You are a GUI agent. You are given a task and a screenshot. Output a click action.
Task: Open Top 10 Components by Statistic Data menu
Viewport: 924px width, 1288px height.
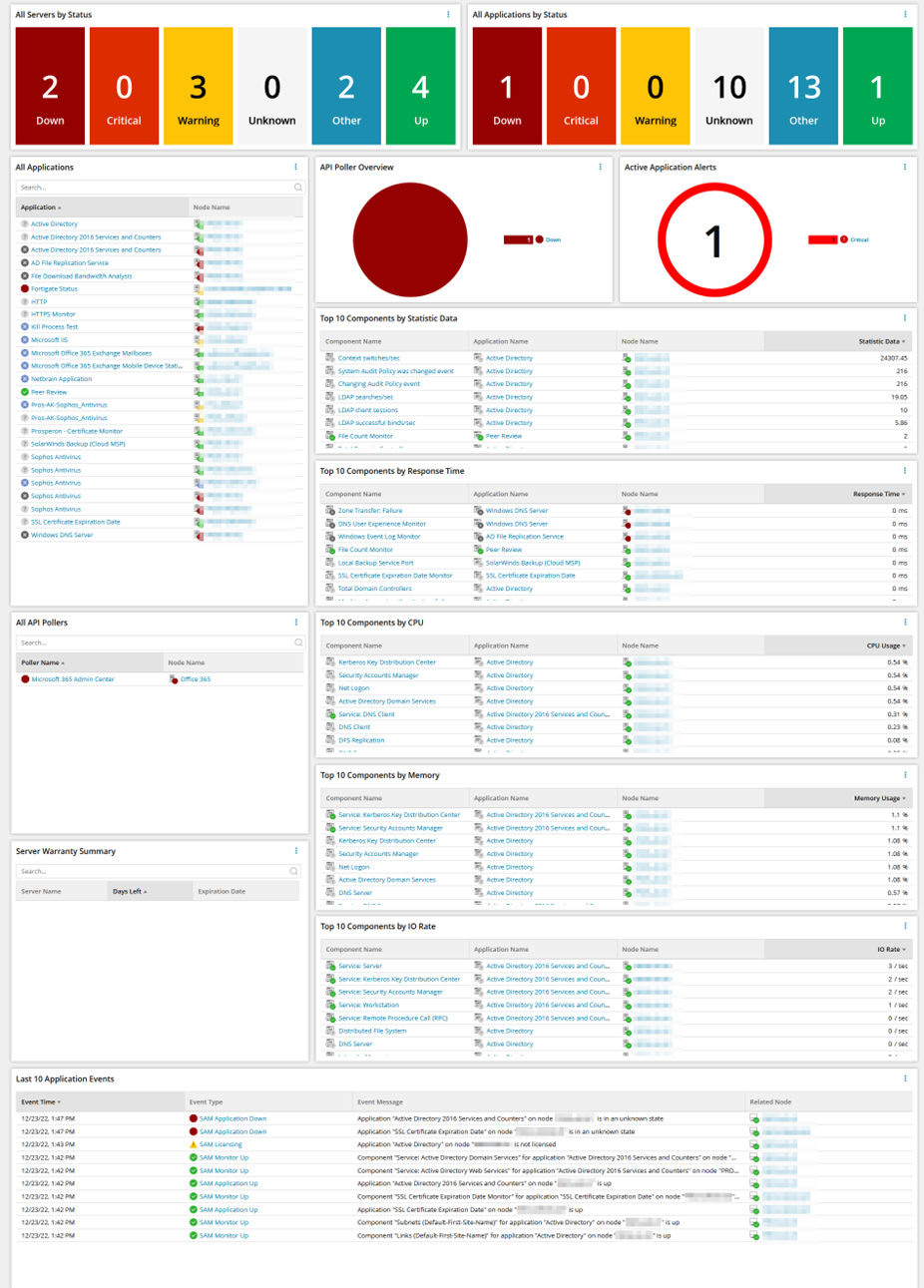click(905, 319)
